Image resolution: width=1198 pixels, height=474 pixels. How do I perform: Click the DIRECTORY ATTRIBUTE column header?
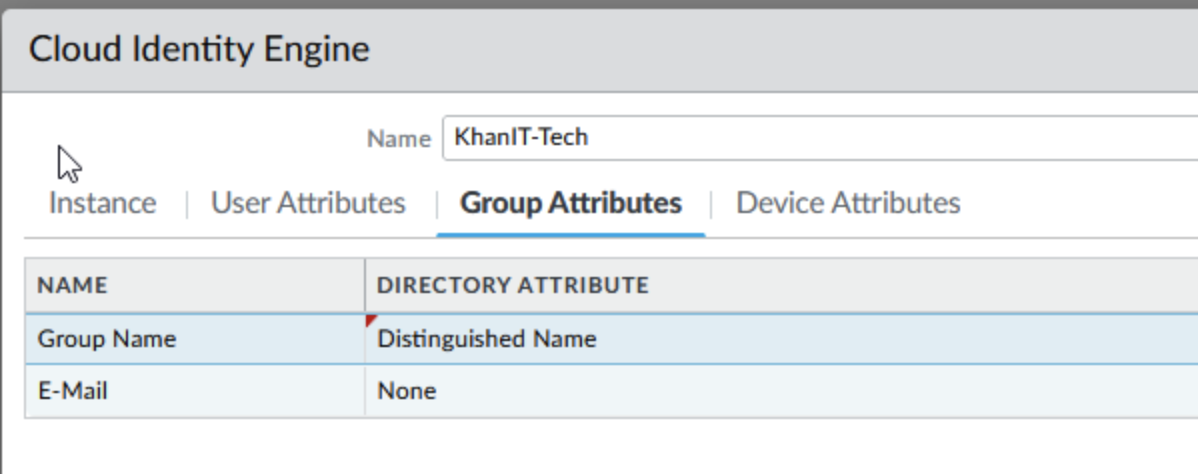pos(512,286)
